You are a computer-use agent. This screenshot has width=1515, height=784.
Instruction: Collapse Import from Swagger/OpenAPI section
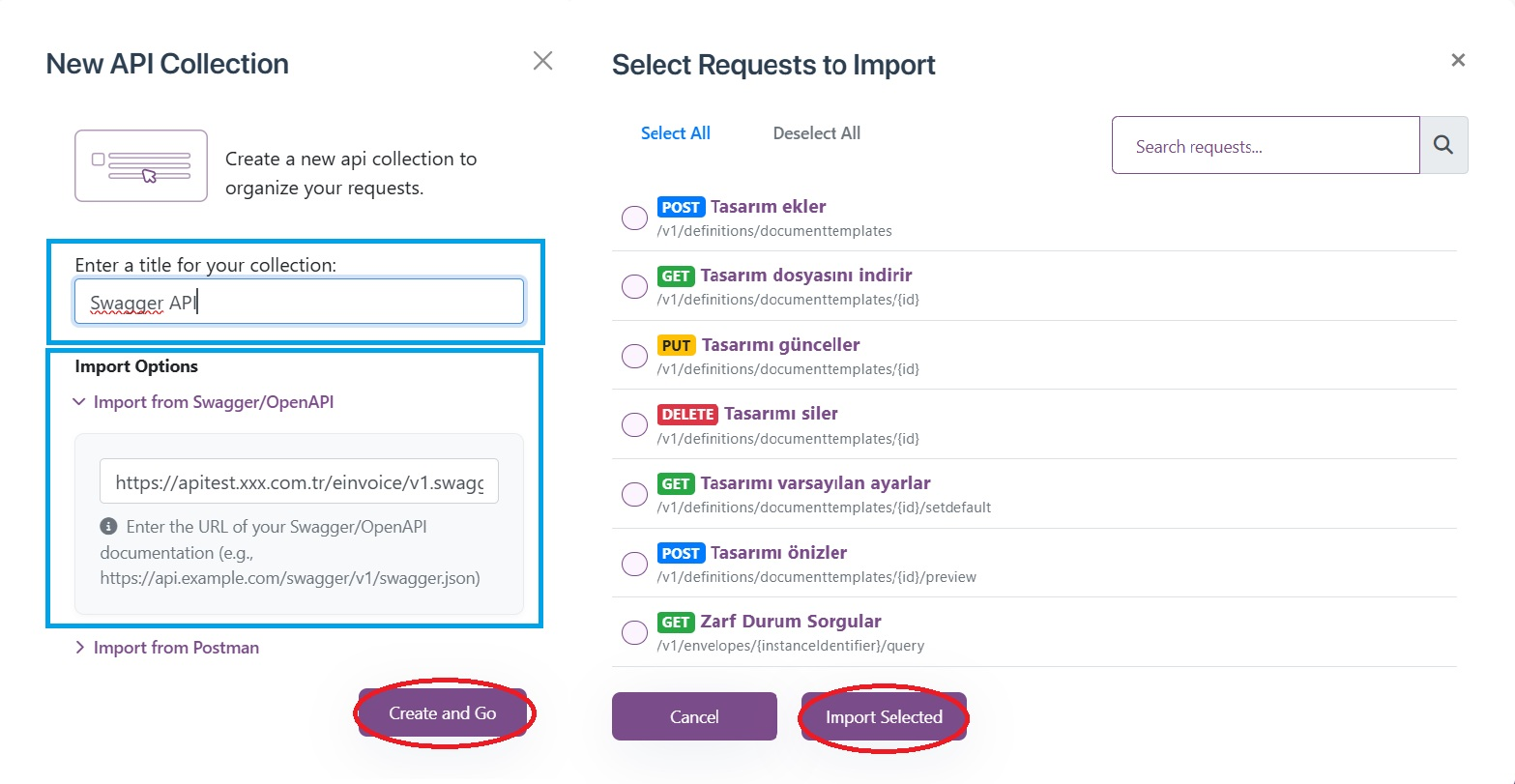[x=204, y=402]
